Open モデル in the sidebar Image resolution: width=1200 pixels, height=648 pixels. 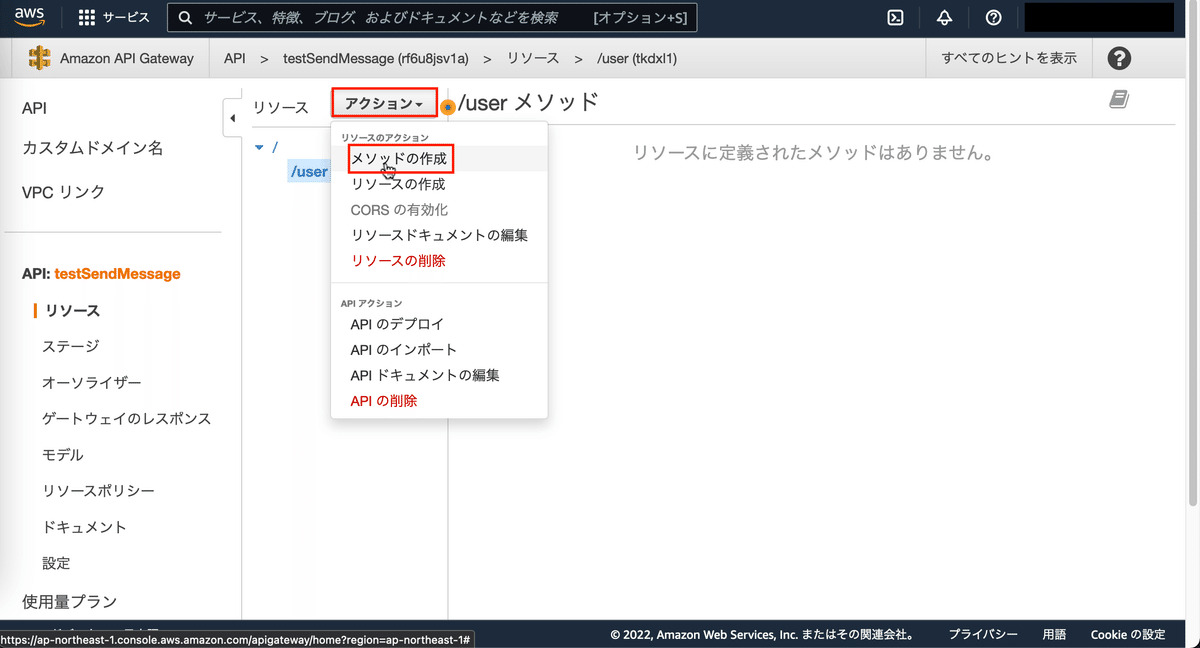pos(63,454)
